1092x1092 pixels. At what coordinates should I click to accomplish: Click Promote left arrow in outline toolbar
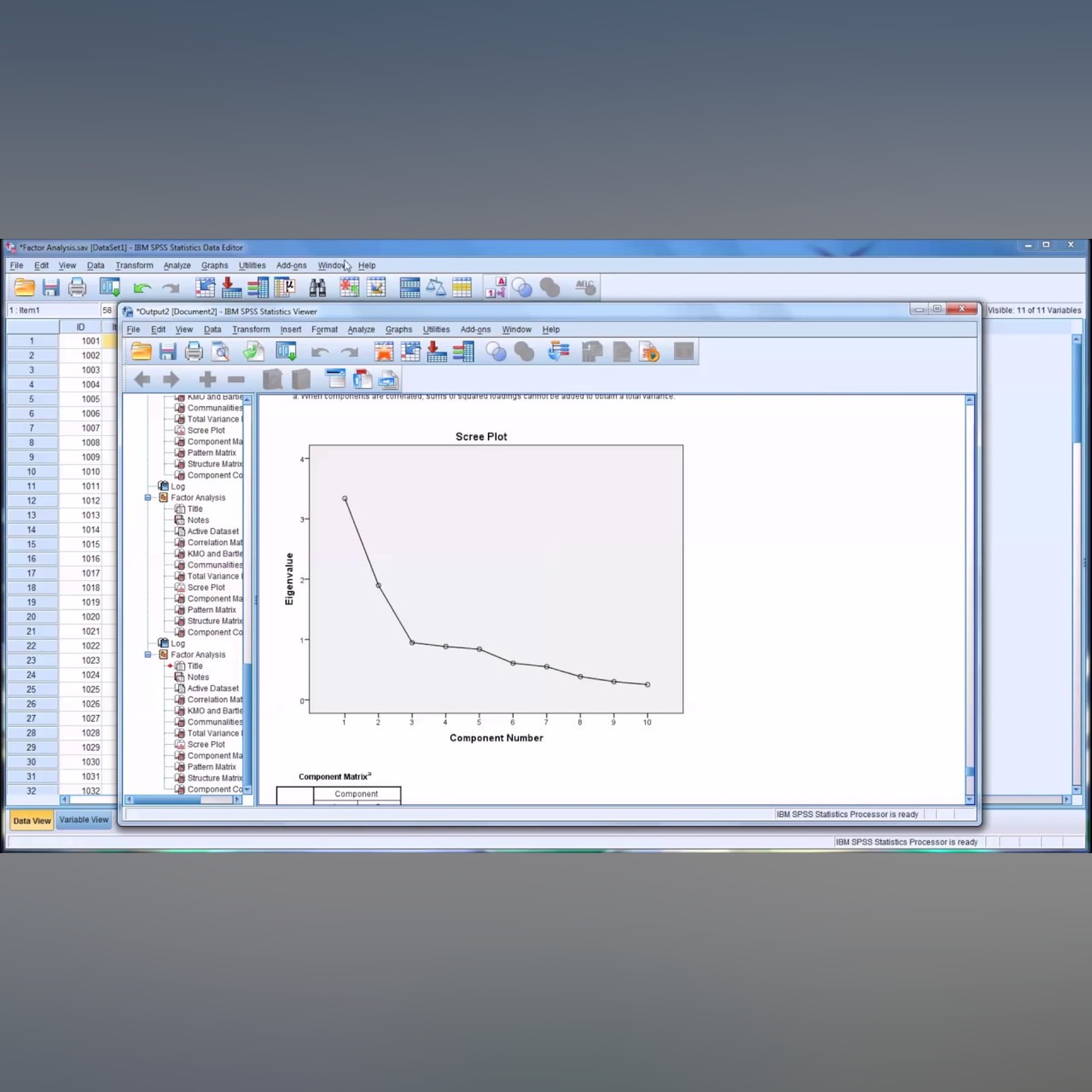coord(142,379)
